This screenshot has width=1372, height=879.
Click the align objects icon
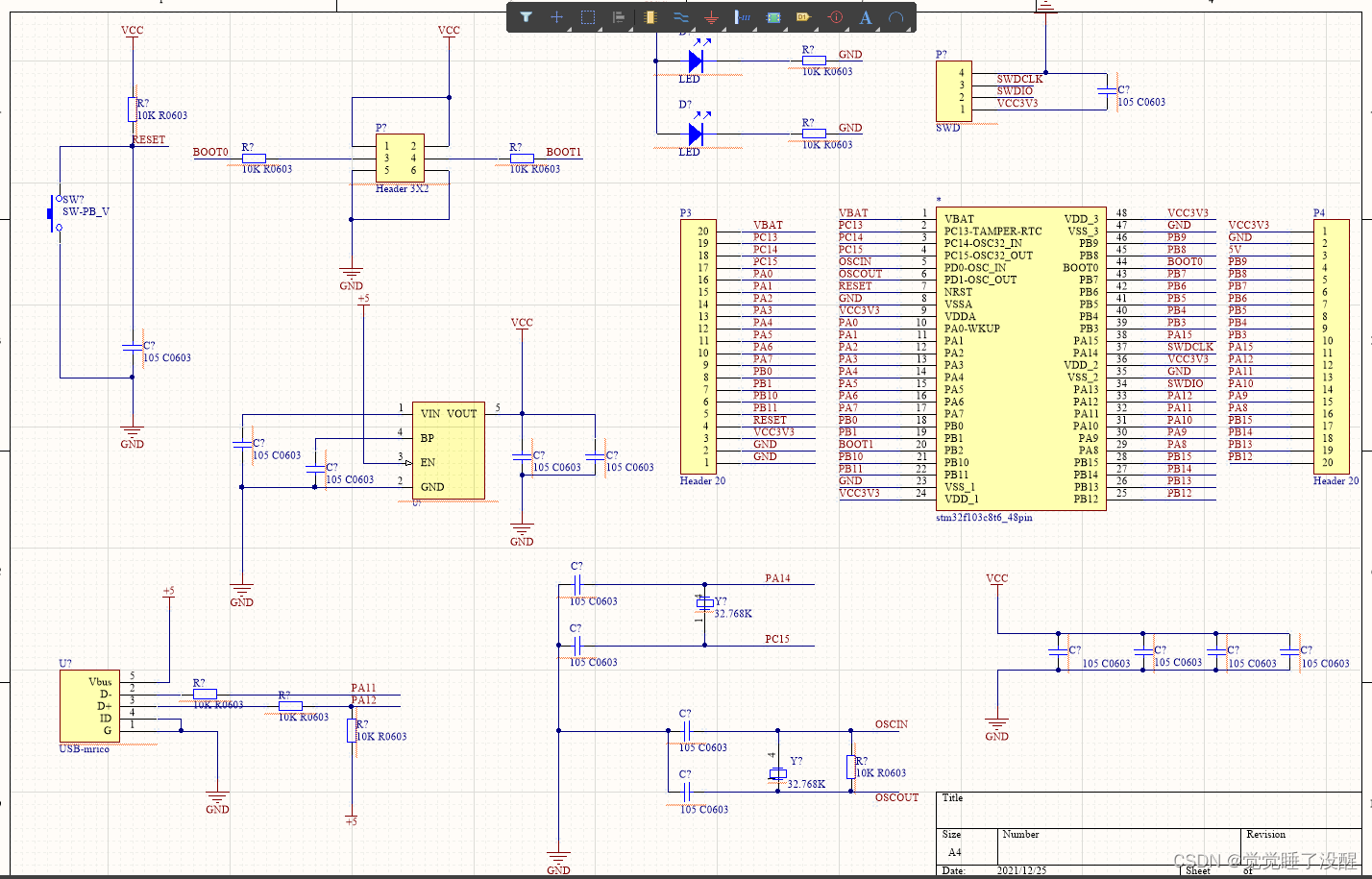pyautogui.click(x=619, y=17)
